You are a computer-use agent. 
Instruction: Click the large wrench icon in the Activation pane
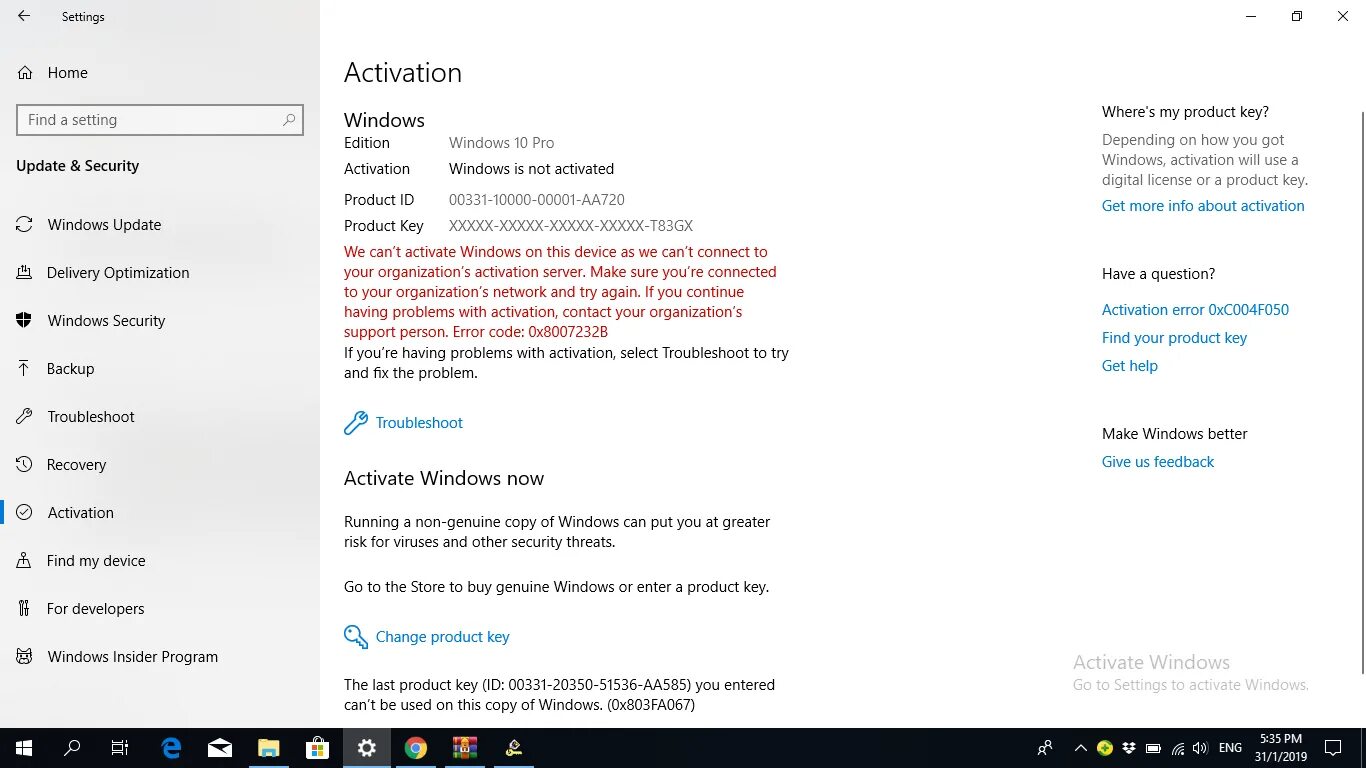(355, 423)
